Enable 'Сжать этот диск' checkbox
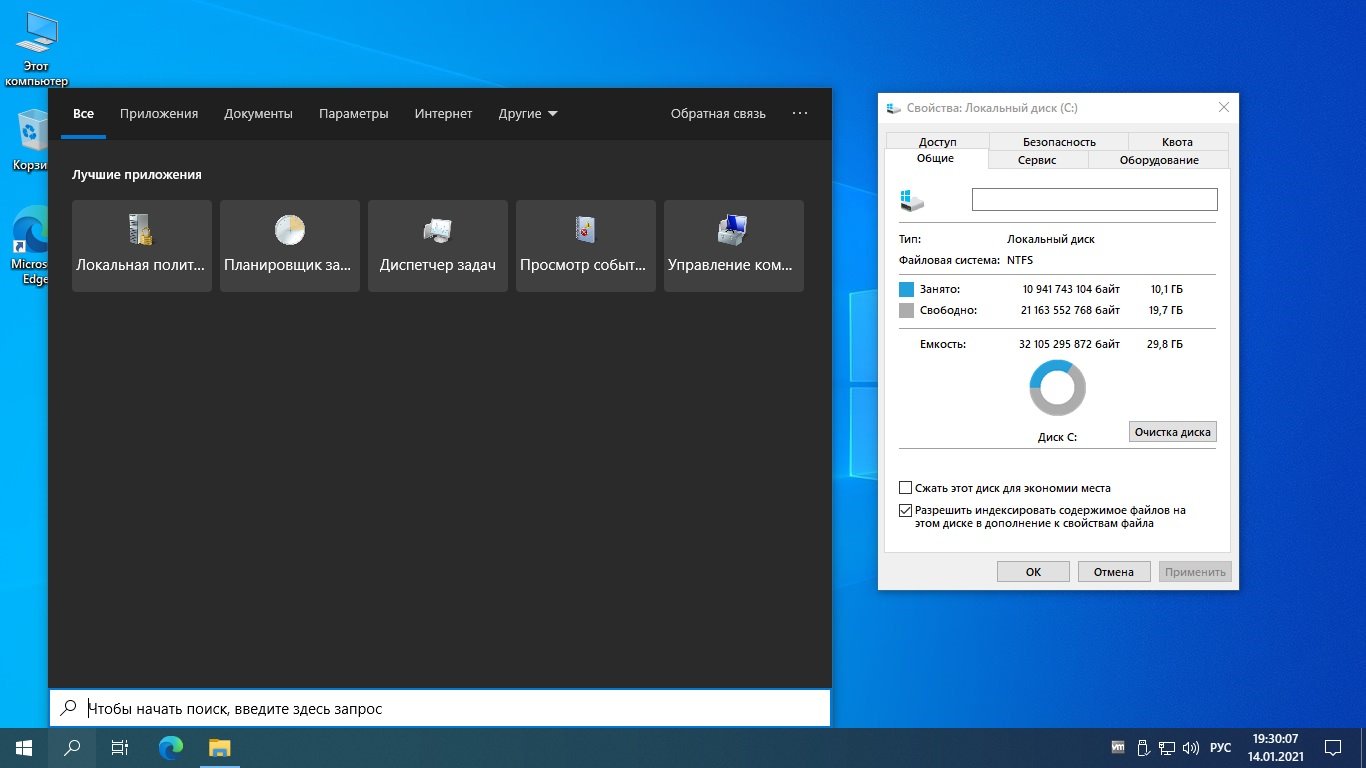Viewport: 1366px width, 768px height. 906,488
